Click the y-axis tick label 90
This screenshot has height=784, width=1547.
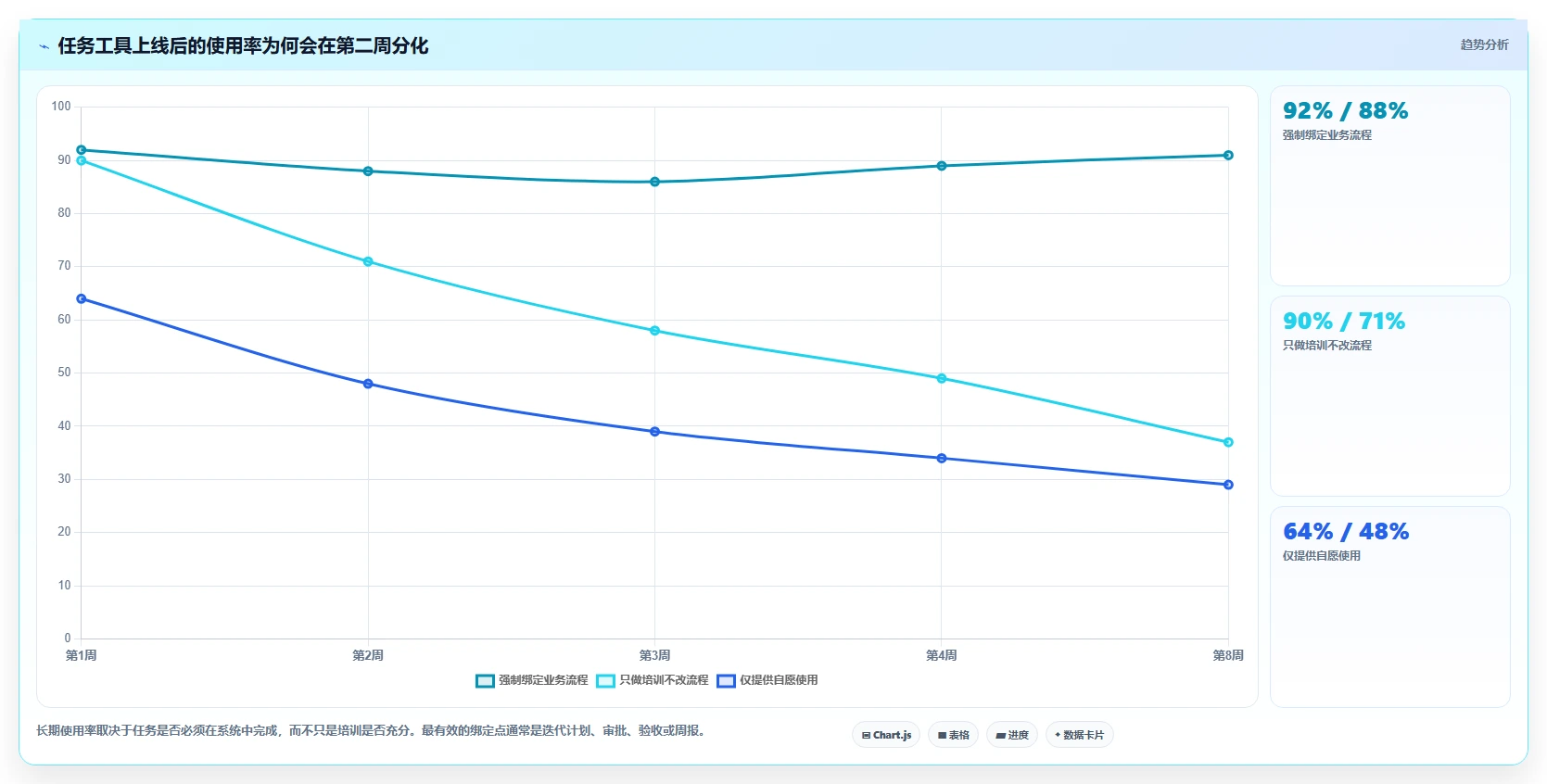(x=64, y=160)
